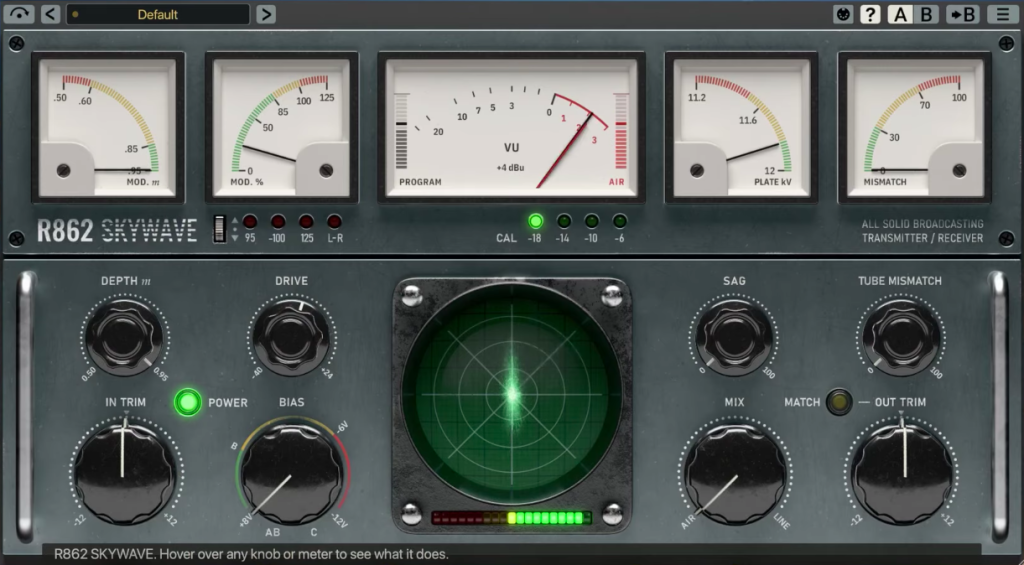Image resolution: width=1024 pixels, height=565 pixels.
Task: Click the PROGRAM label in VU meter
Action: [420, 182]
